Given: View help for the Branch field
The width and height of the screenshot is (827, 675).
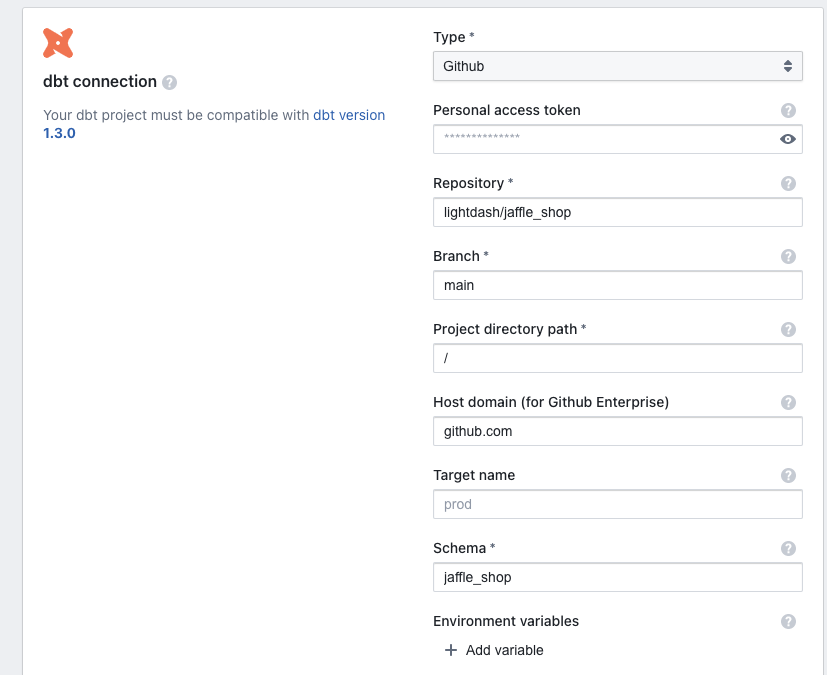Looking at the screenshot, I should pos(788,256).
